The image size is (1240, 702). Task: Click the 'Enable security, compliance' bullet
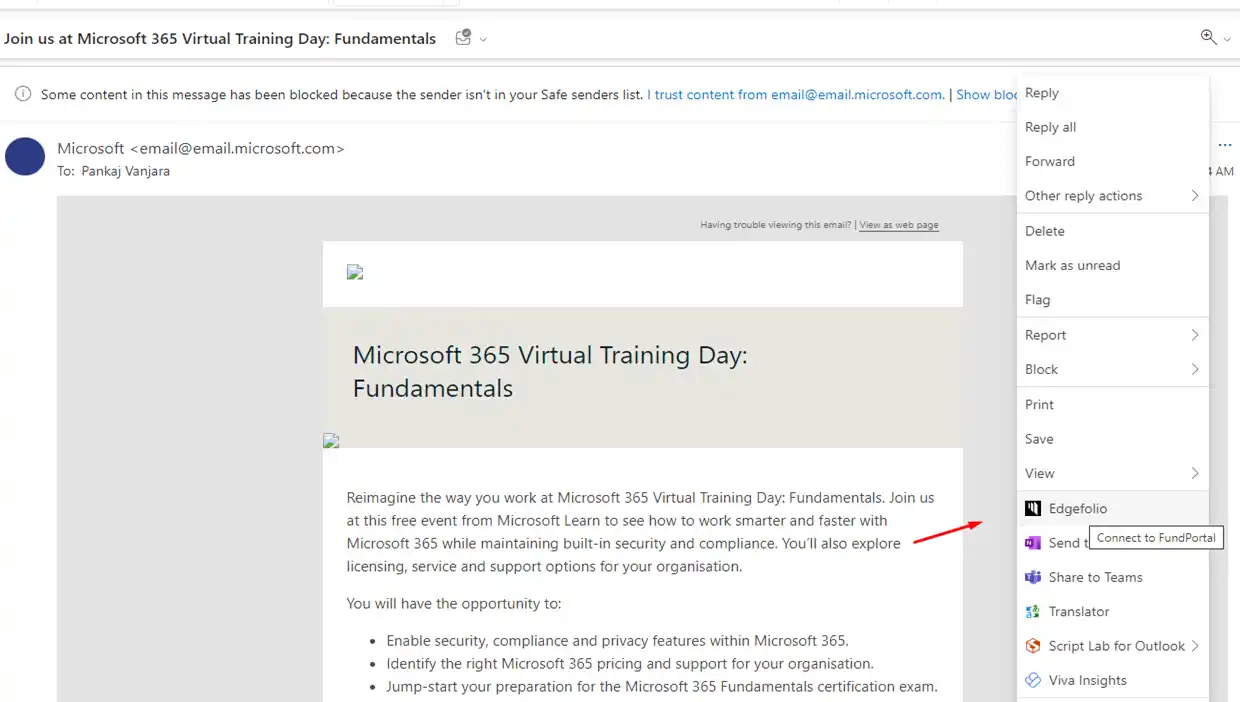point(617,641)
